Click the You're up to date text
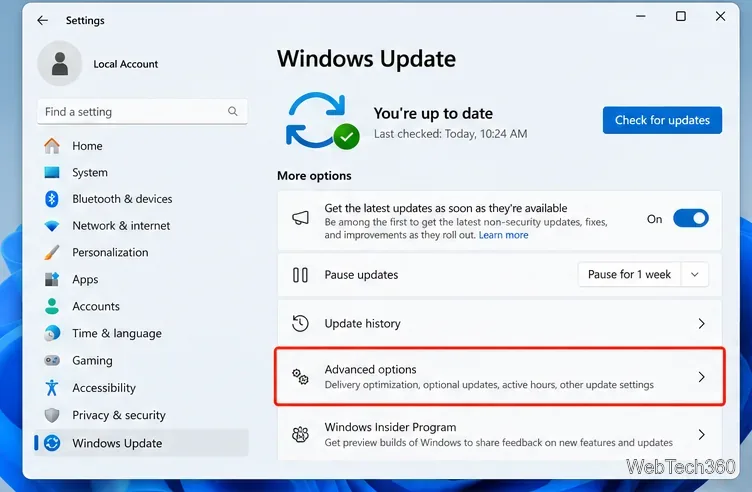The image size is (752, 492). click(x=433, y=113)
